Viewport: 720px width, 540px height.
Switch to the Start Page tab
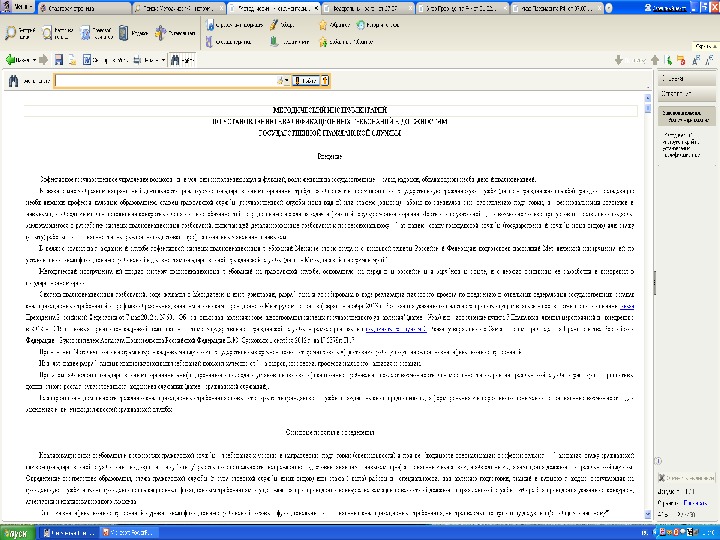tap(84, 8)
